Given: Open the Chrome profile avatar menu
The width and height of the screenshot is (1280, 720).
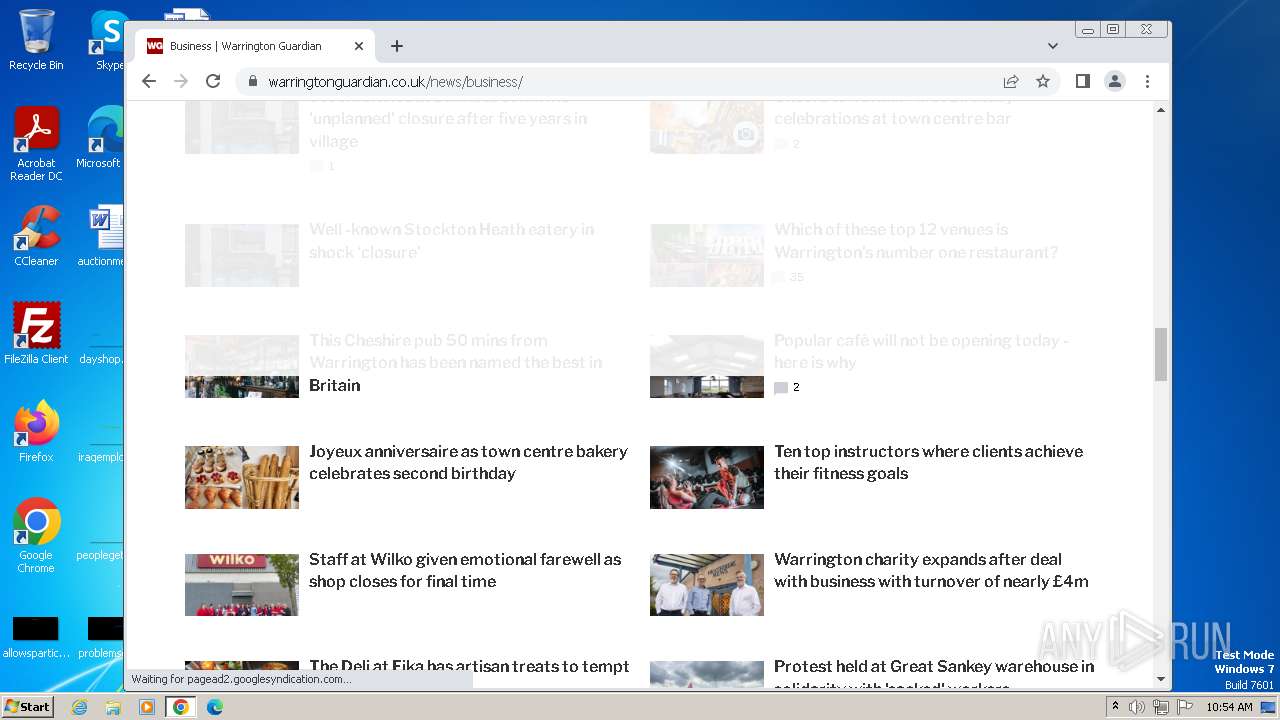Looking at the screenshot, I should [x=1115, y=82].
